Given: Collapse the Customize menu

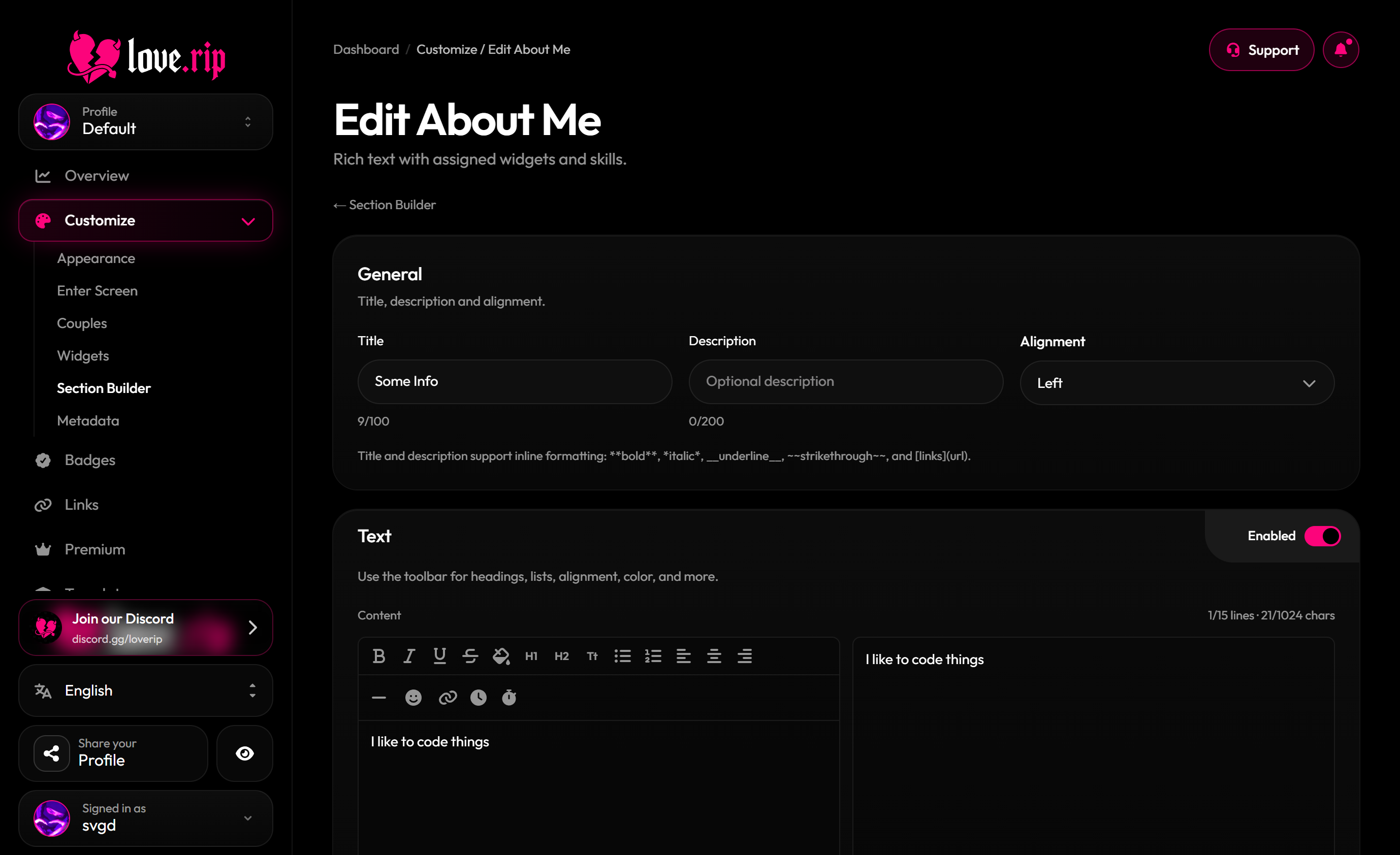Looking at the screenshot, I should click(x=145, y=220).
